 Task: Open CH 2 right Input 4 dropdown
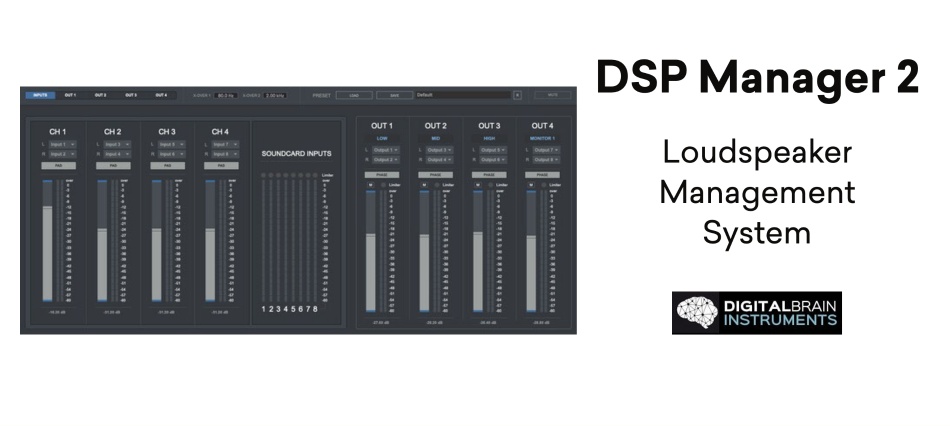click(x=117, y=154)
